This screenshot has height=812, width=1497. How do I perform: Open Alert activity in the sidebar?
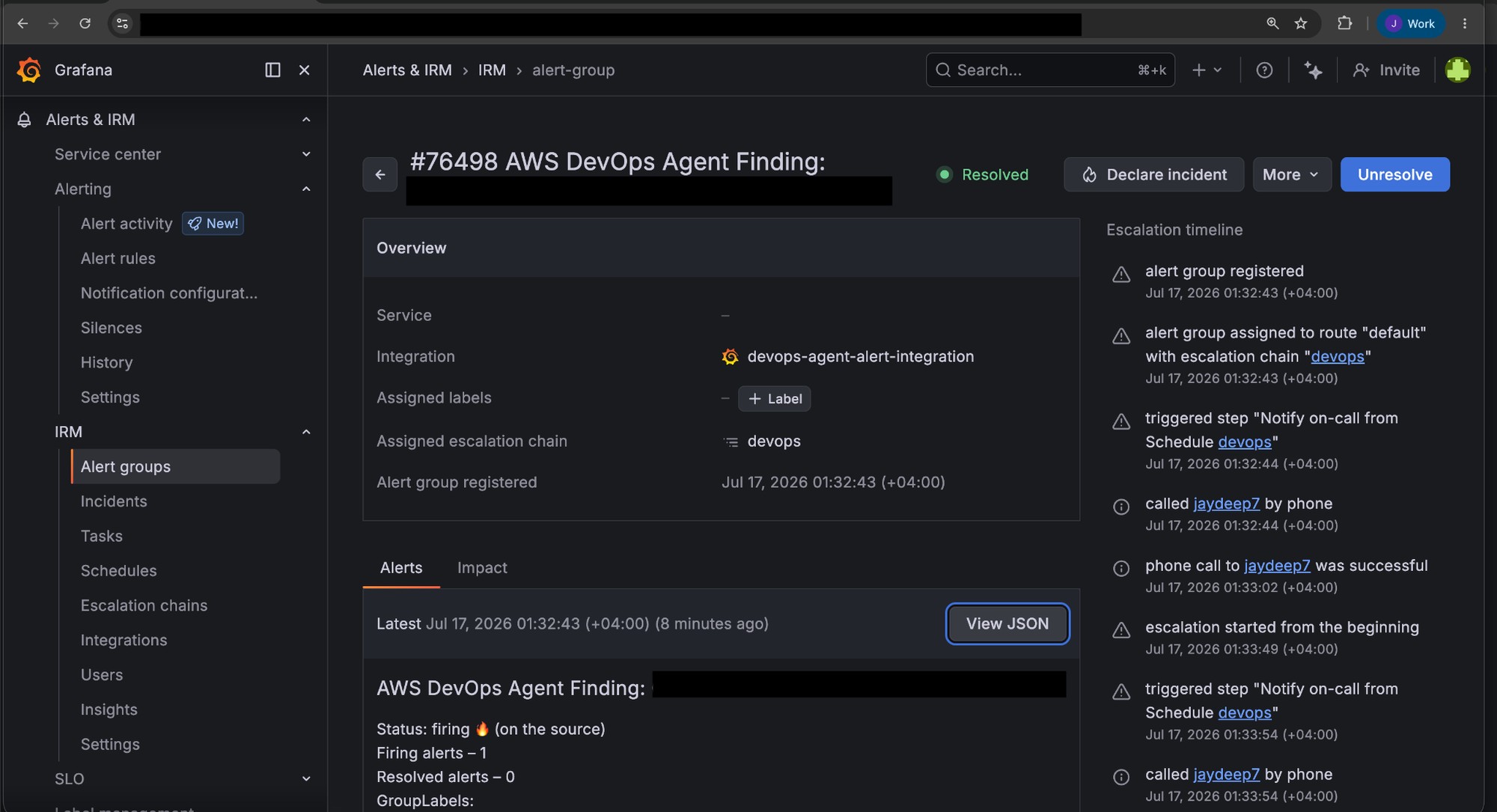pos(126,224)
